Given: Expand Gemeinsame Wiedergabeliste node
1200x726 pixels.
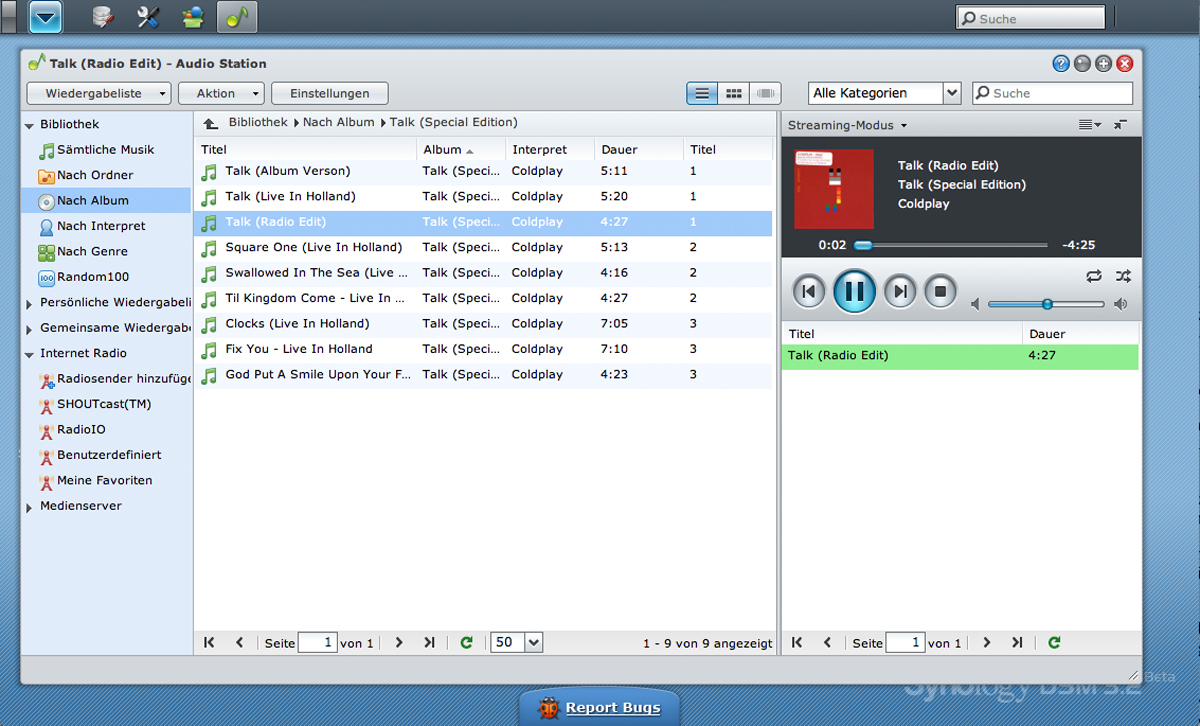Looking at the screenshot, I should (x=29, y=328).
